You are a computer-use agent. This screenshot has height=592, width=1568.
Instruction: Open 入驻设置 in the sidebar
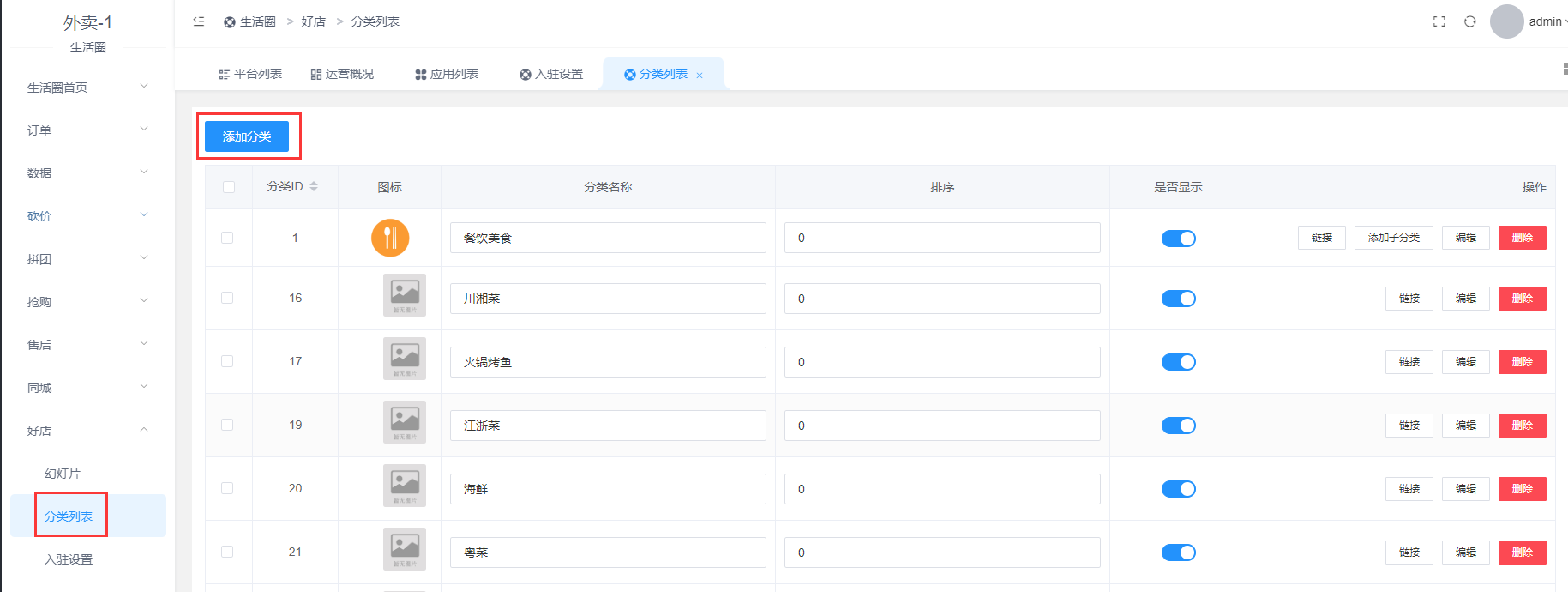pos(87,559)
